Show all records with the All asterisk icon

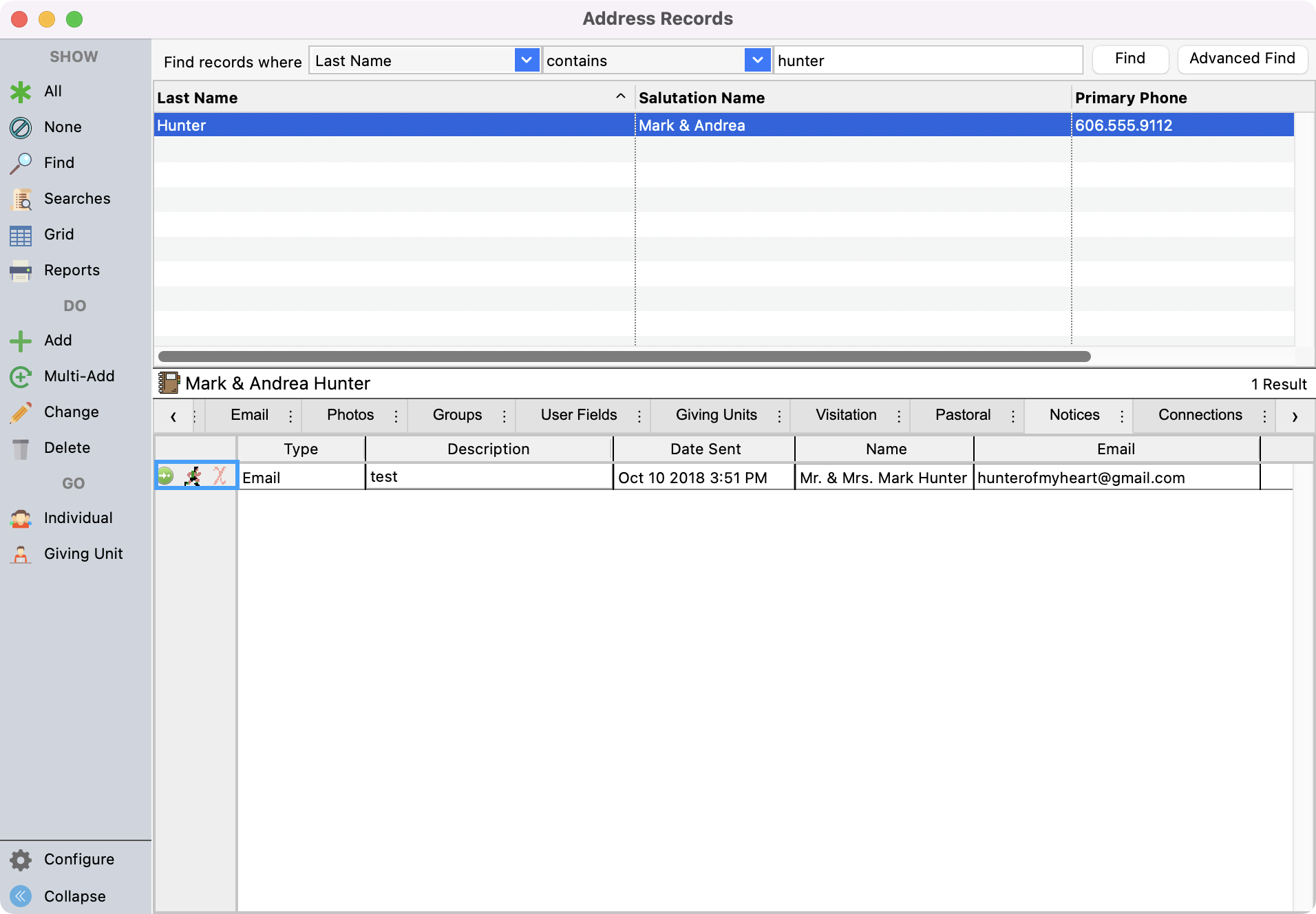21,91
